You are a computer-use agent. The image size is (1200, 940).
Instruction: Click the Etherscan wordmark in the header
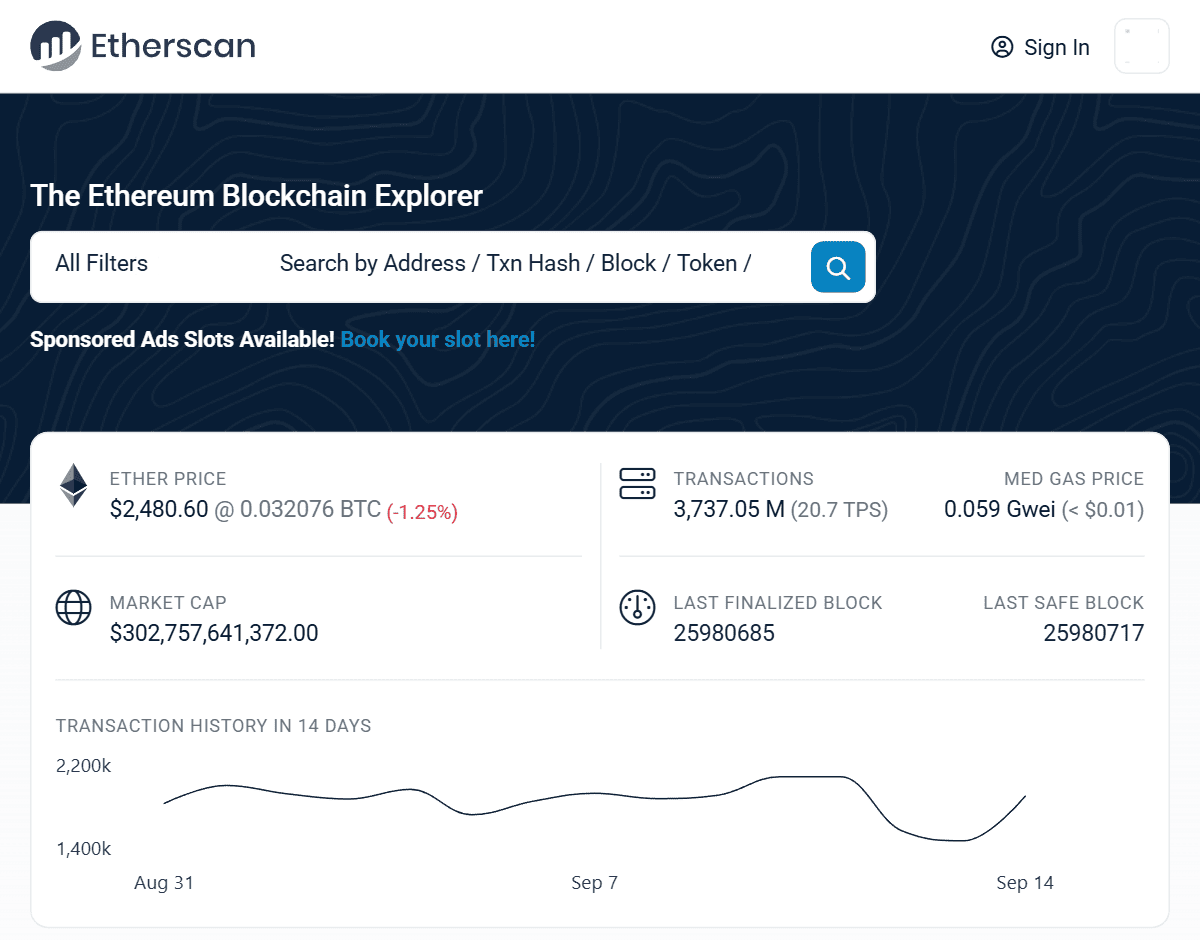point(173,46)
